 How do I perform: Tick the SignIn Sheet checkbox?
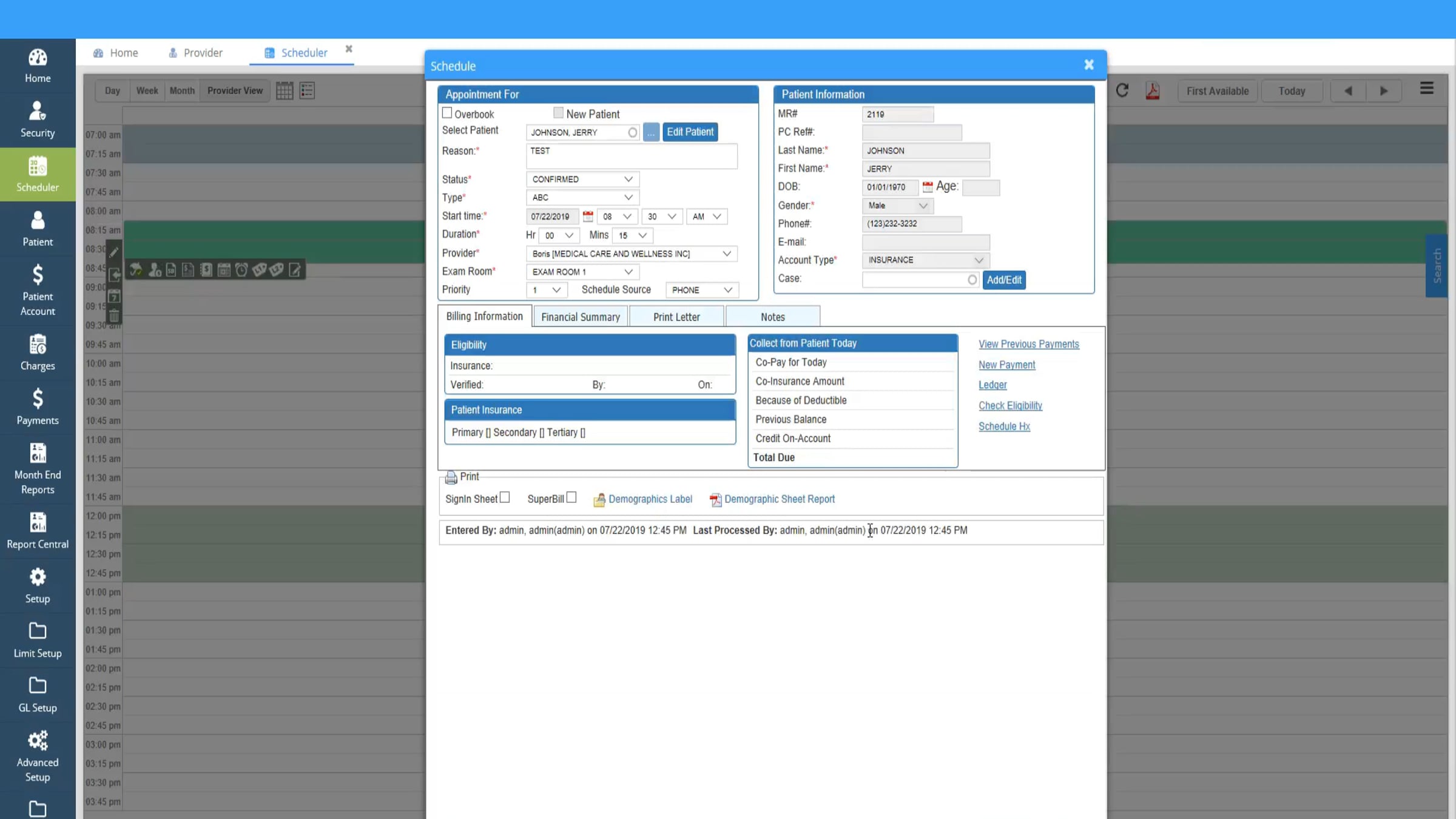tap(505, 497)
